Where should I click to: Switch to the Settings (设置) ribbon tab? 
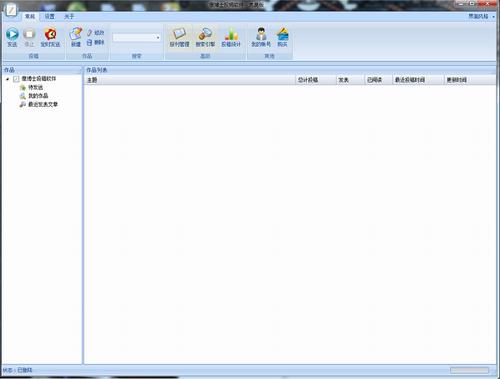pos(50,16)
